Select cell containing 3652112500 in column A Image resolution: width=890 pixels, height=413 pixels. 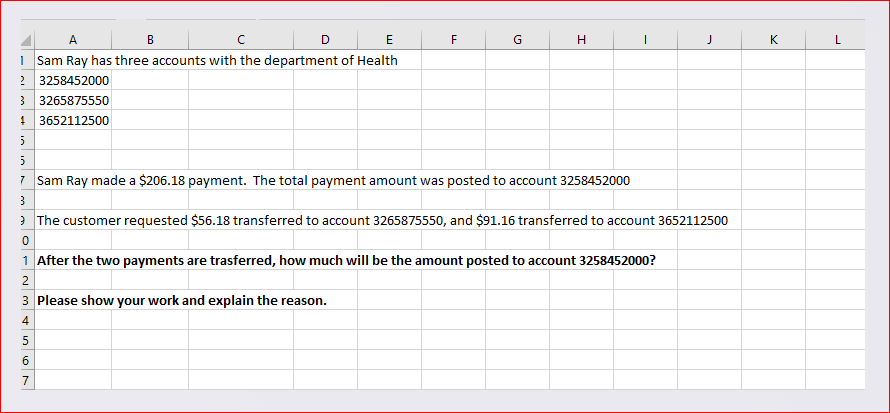[73, 120]
